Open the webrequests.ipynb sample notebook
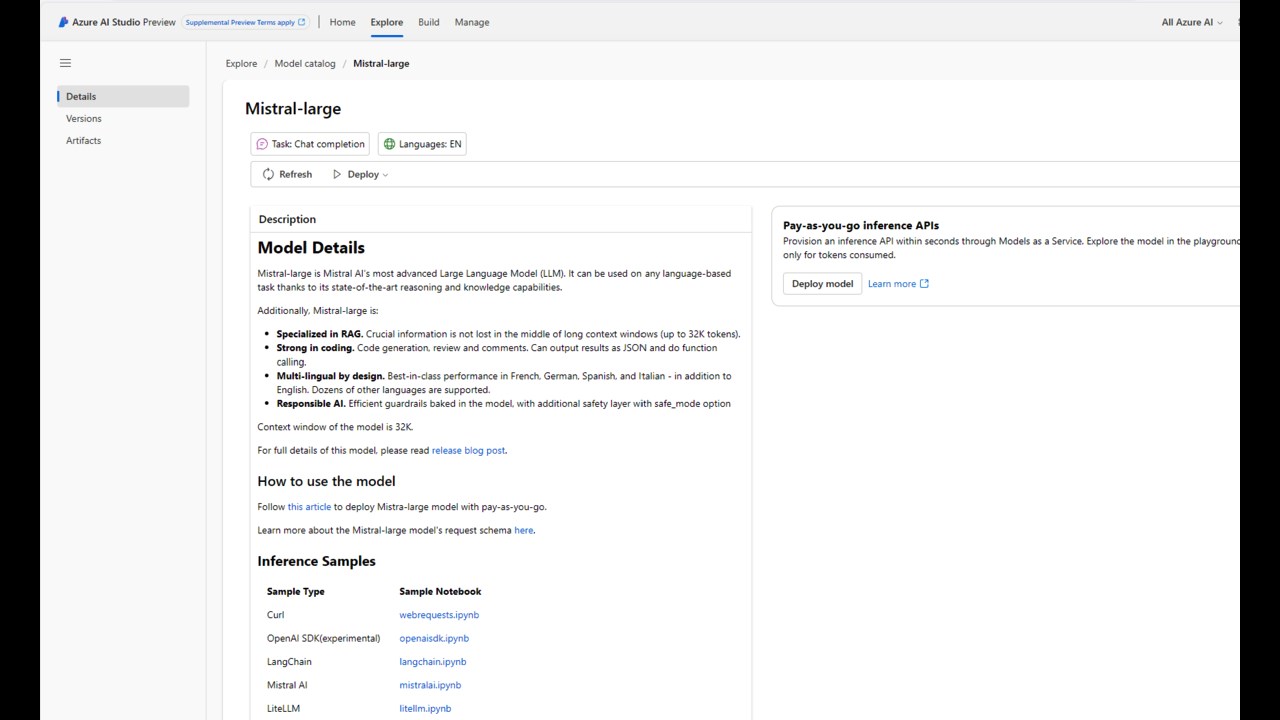 tap(439, 615)
